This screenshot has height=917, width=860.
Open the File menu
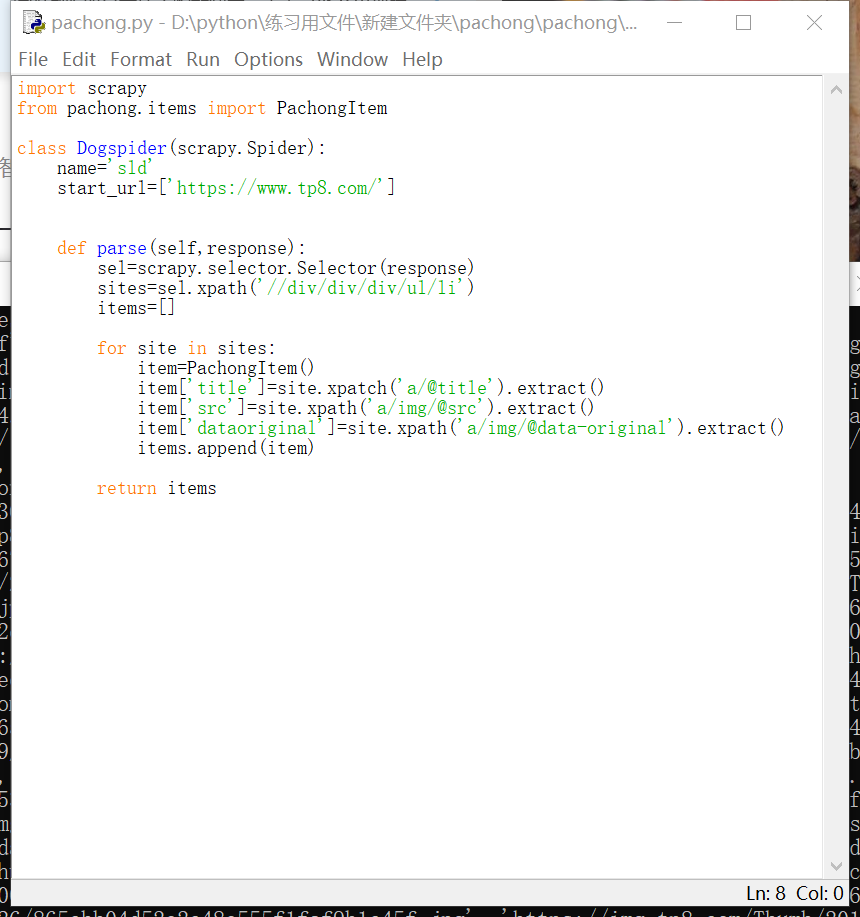coord(33,60)
